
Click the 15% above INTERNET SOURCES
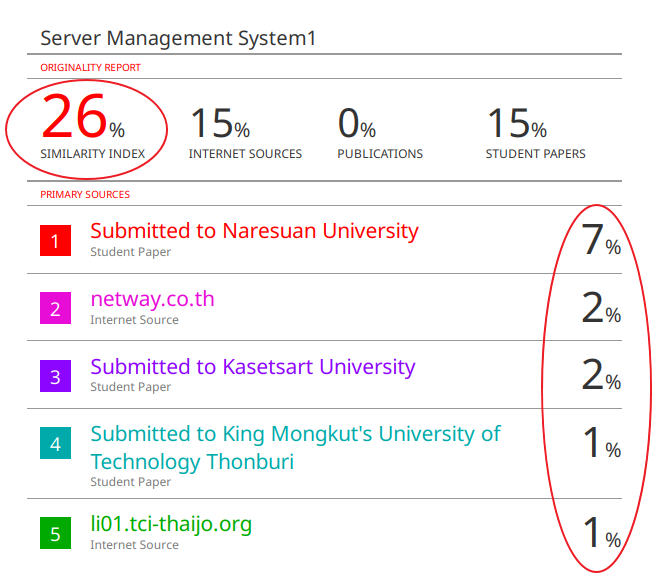[220, 123]
